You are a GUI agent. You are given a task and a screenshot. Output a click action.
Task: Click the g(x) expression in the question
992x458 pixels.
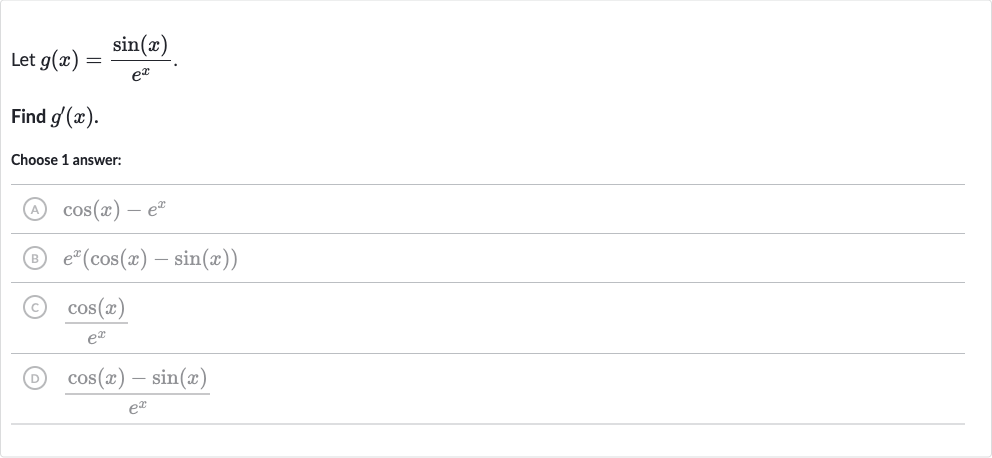point(59,61)
